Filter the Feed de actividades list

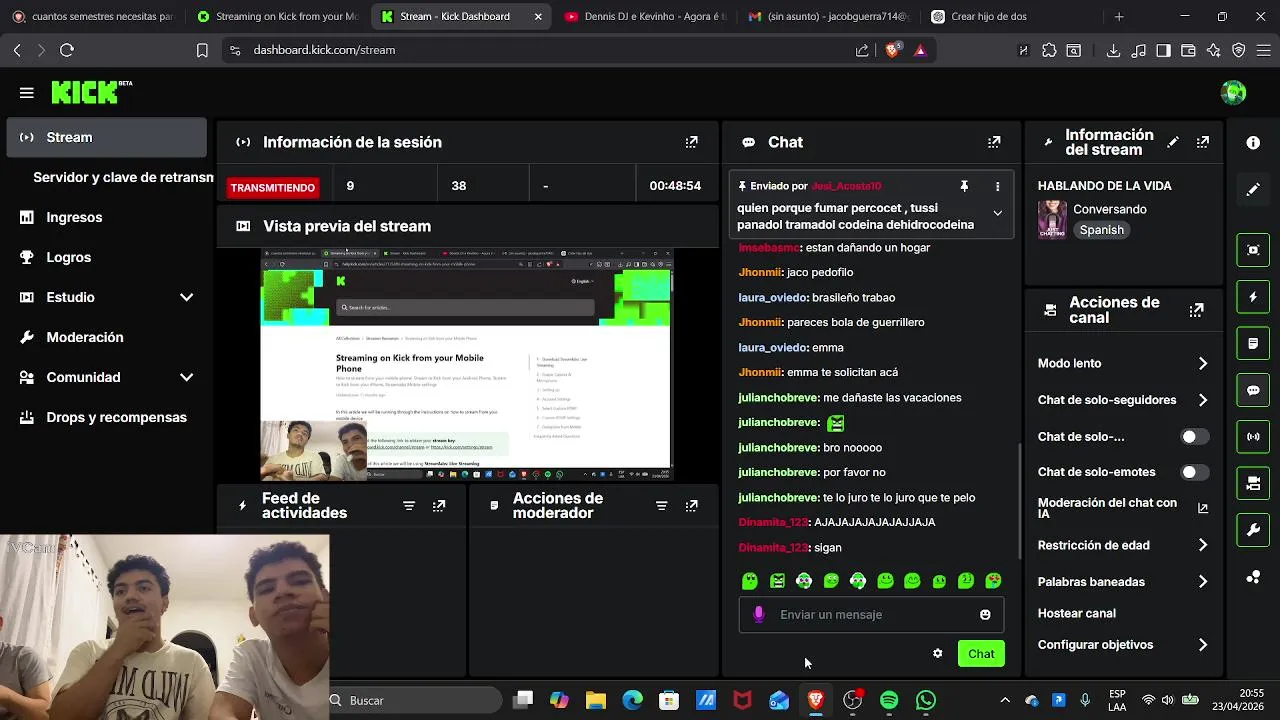coord(408,506)
